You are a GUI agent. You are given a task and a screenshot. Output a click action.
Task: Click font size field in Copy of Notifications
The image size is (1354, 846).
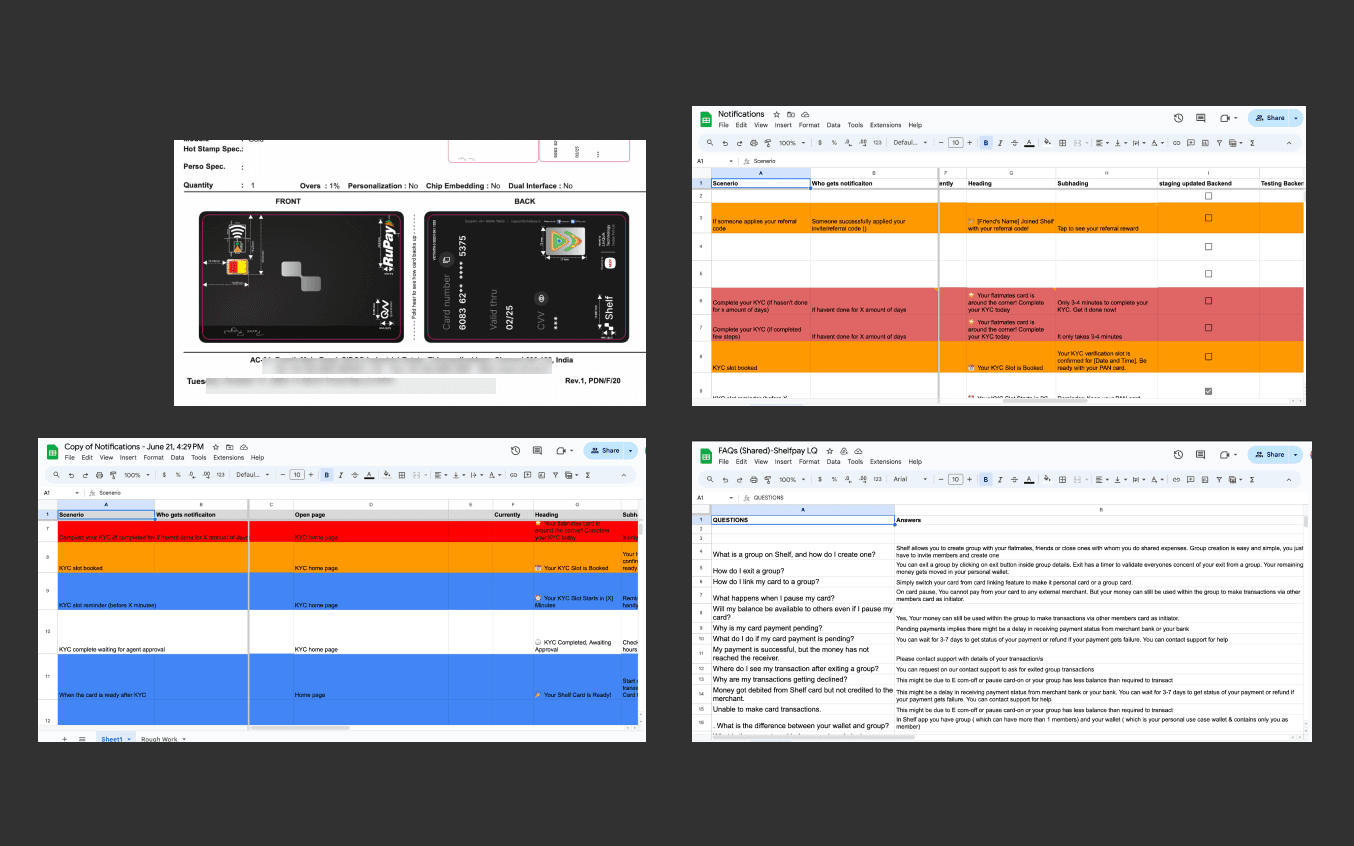coord(297,475)
